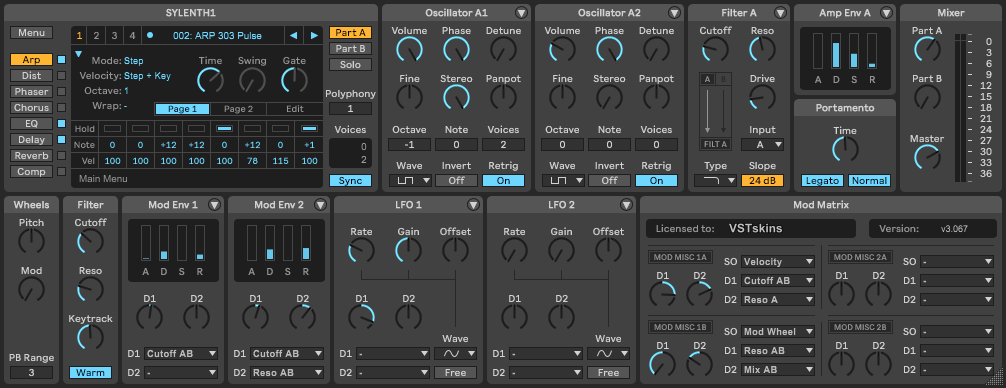This screenshot has width=1006, height=388.
Task: Open Mod Env 1 D1 Cutoff AB dropdown
Action: 181,353
